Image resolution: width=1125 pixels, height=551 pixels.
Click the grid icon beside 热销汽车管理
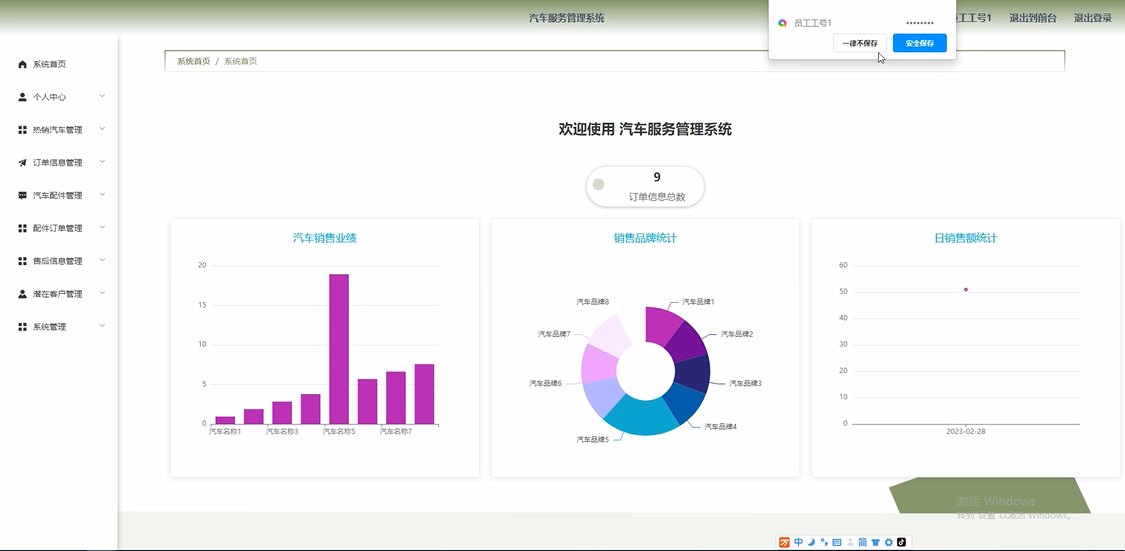tap(22, 130)
